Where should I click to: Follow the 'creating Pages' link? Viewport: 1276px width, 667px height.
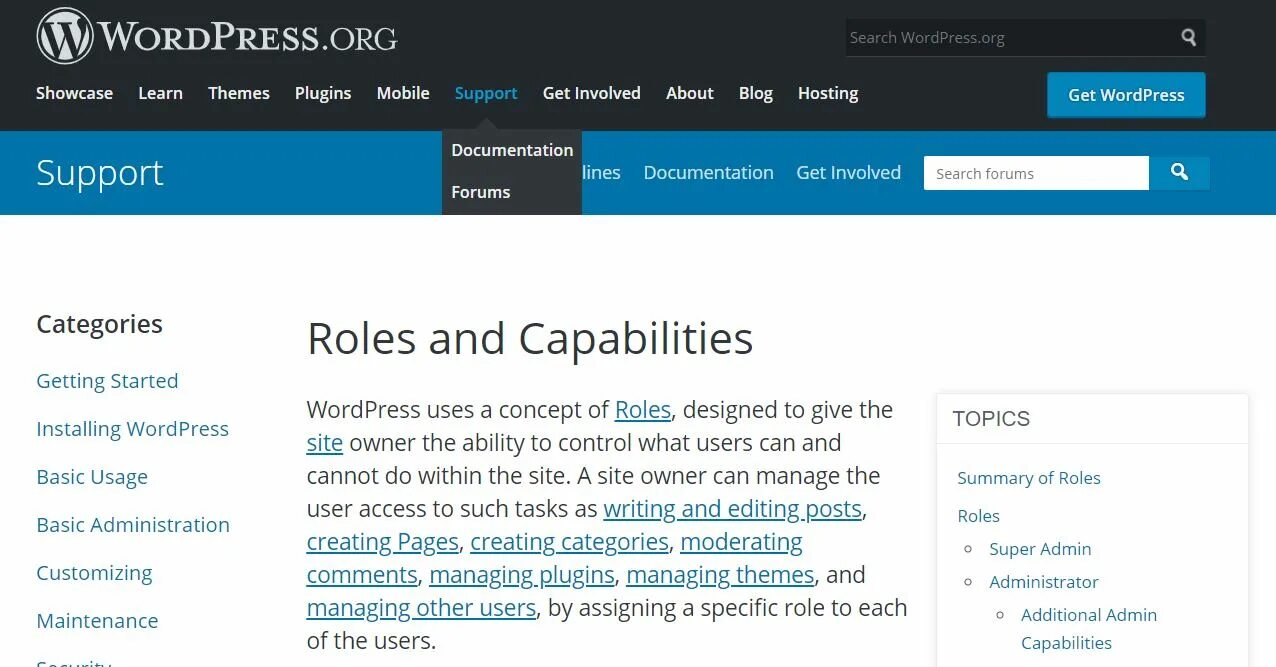pos(383,542)
